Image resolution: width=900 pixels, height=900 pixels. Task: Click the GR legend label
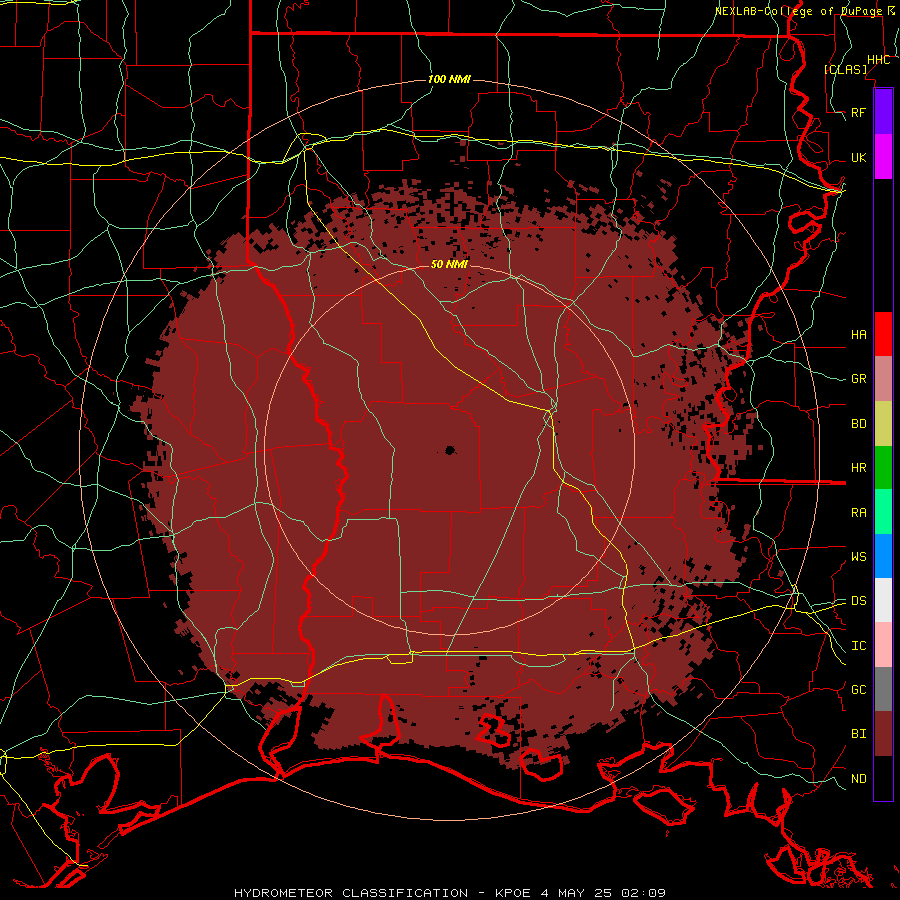pos(858,379)
